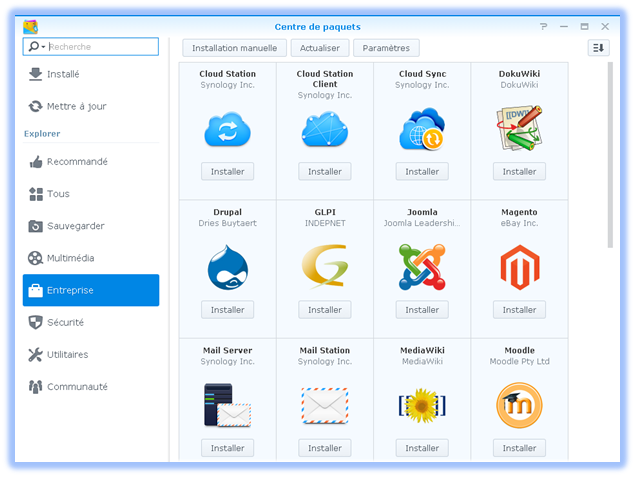The image size is (635, 477).
Task: Install the DokuWiki package
Action: tap(520, 171)
